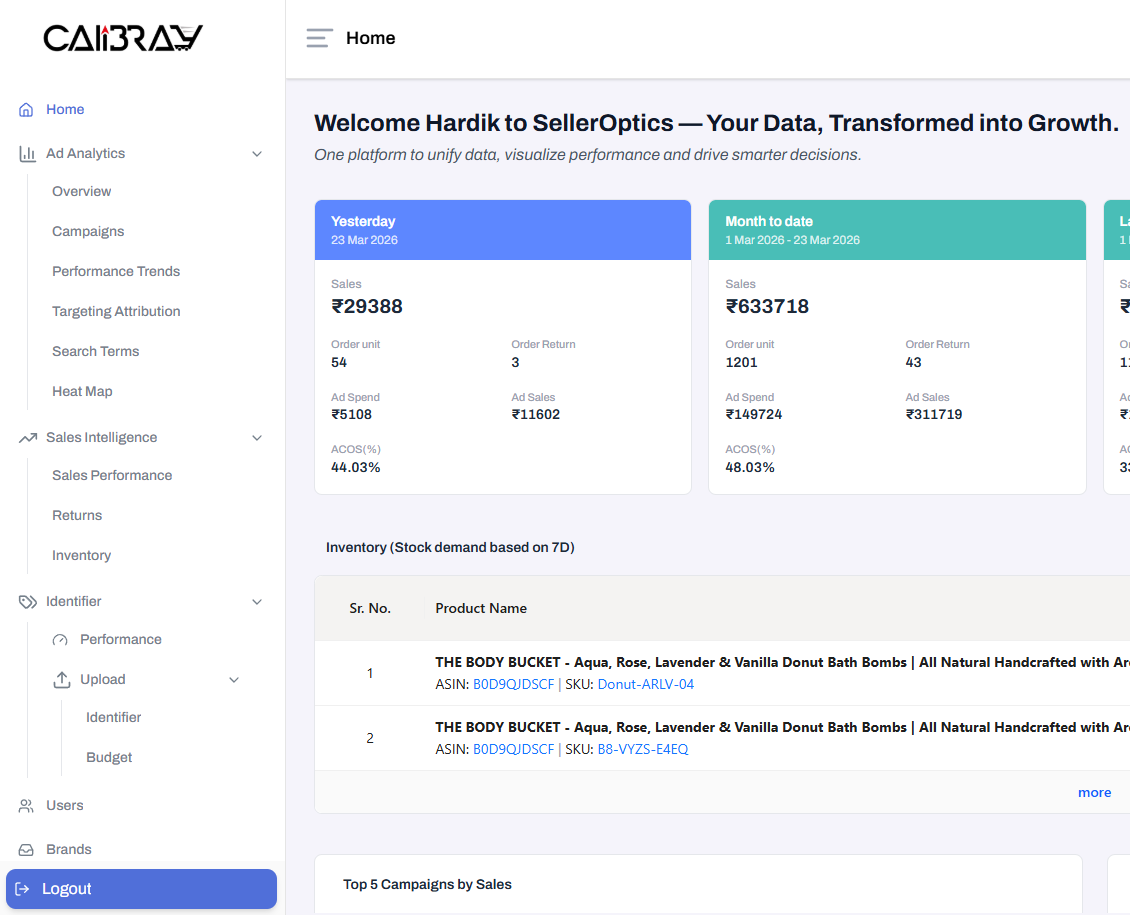1130x915 pixels.
Task: Click the Ad Analytics bar chart icon
Action: 27,154
